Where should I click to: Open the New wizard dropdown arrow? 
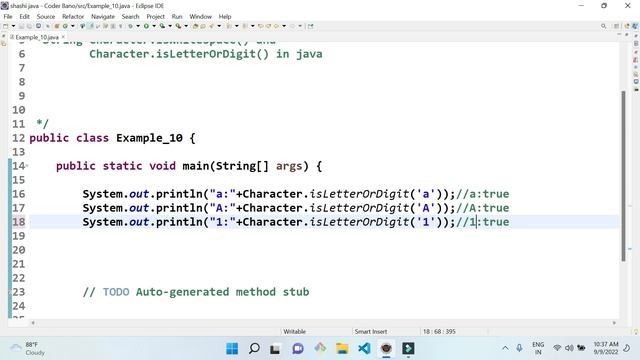[x=13, y=26]
